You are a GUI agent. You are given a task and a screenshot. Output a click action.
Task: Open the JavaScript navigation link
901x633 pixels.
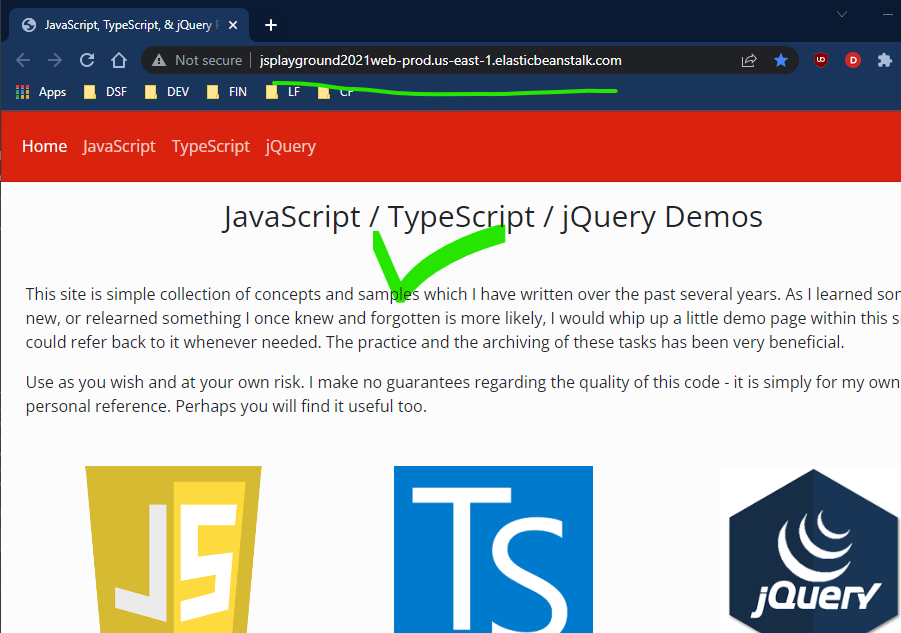[119, 146]
